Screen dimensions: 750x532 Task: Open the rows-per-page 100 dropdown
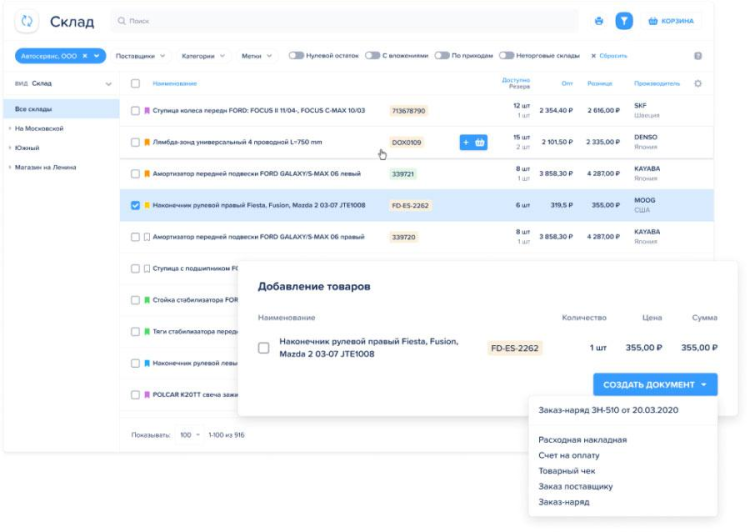click(189, 435)
